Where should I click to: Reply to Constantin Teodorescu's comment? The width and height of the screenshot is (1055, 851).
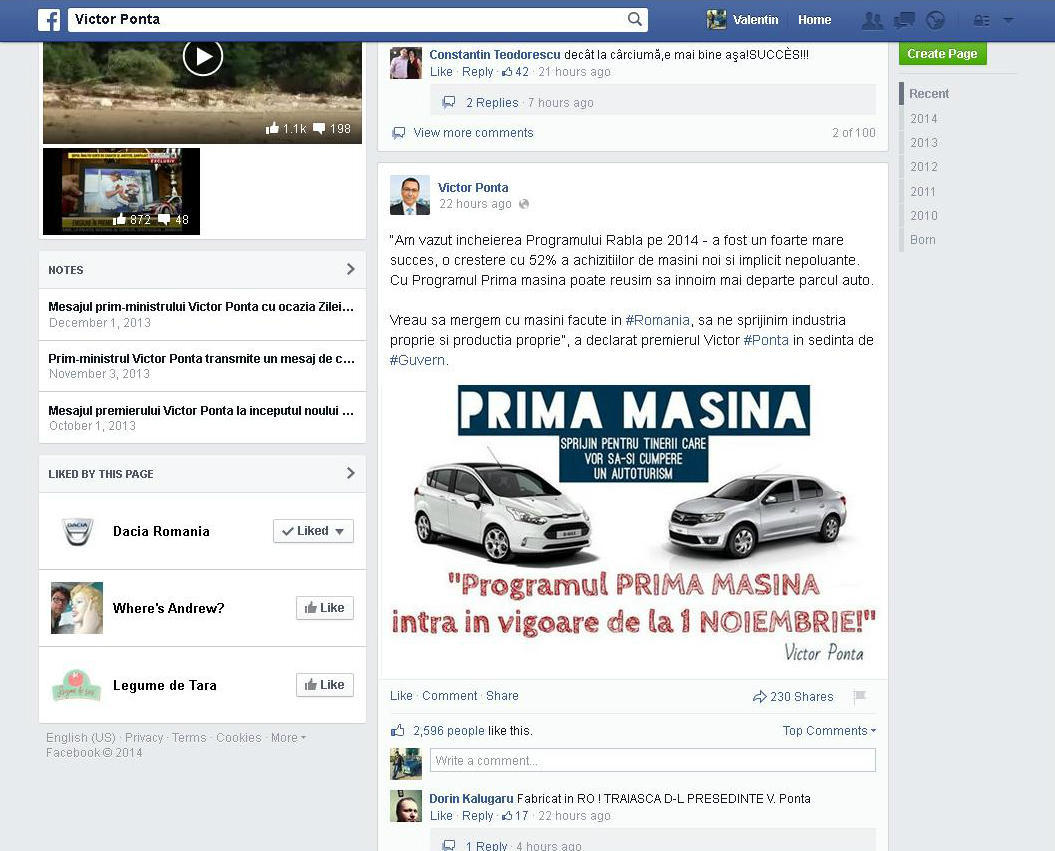477,71
